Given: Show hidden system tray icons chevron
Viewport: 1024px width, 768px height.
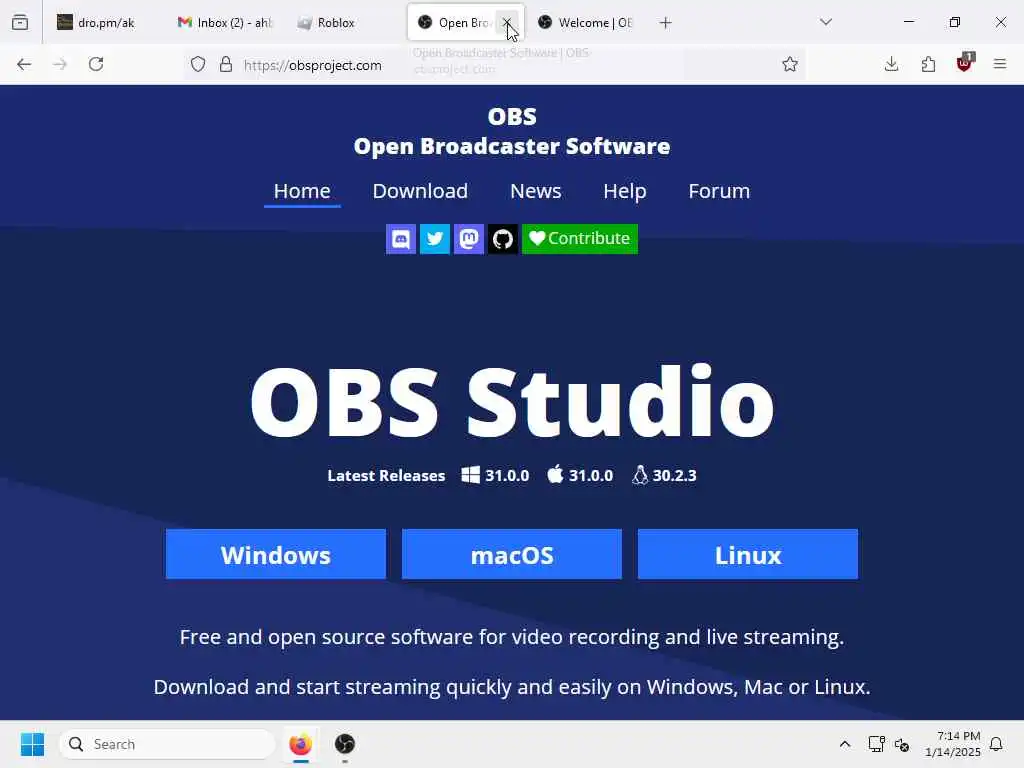Looking at the screenshot, I should tap(844, 744).
